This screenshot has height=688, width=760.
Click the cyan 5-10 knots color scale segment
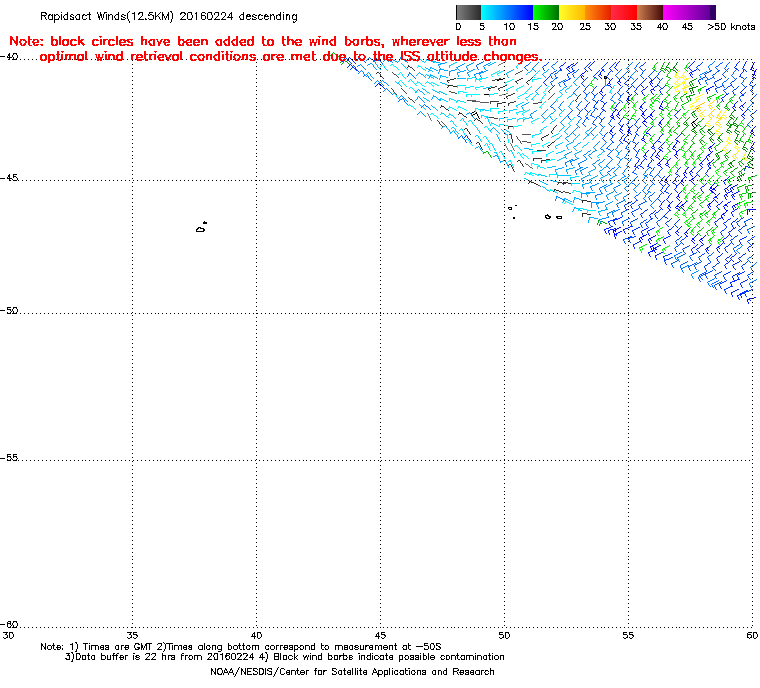point(494,12)
